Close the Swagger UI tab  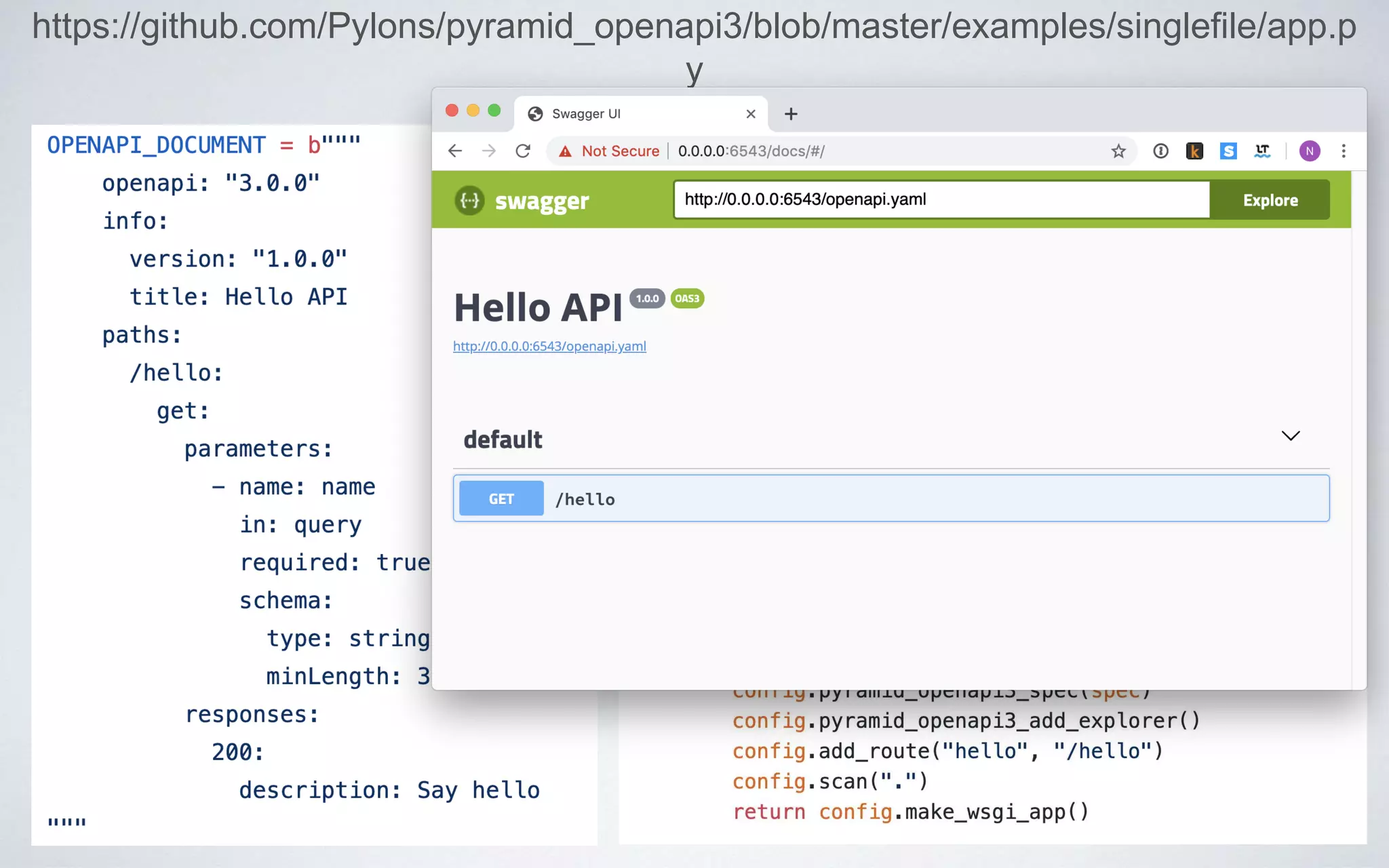751,114
